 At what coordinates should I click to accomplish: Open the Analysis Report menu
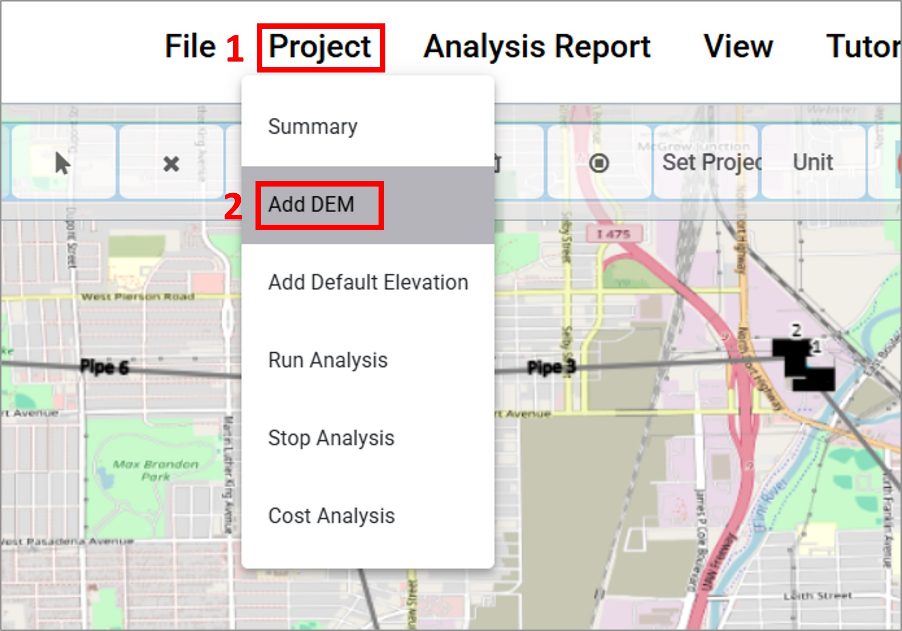[537, 47]
